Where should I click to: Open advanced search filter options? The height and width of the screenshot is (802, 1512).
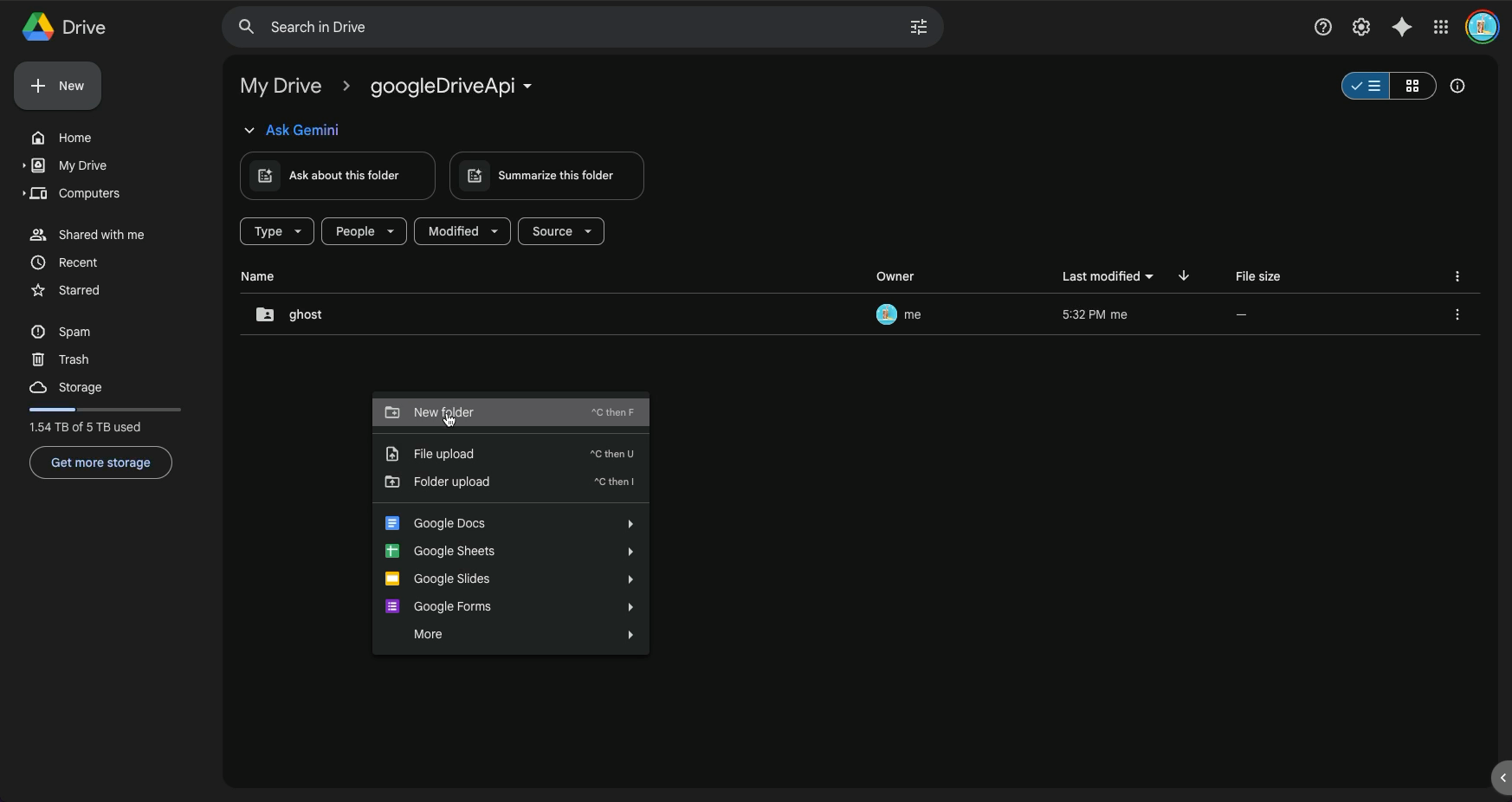(919, 27)
